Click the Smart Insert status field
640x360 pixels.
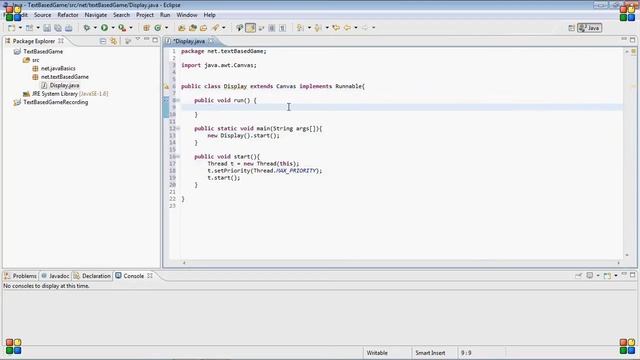430,353
